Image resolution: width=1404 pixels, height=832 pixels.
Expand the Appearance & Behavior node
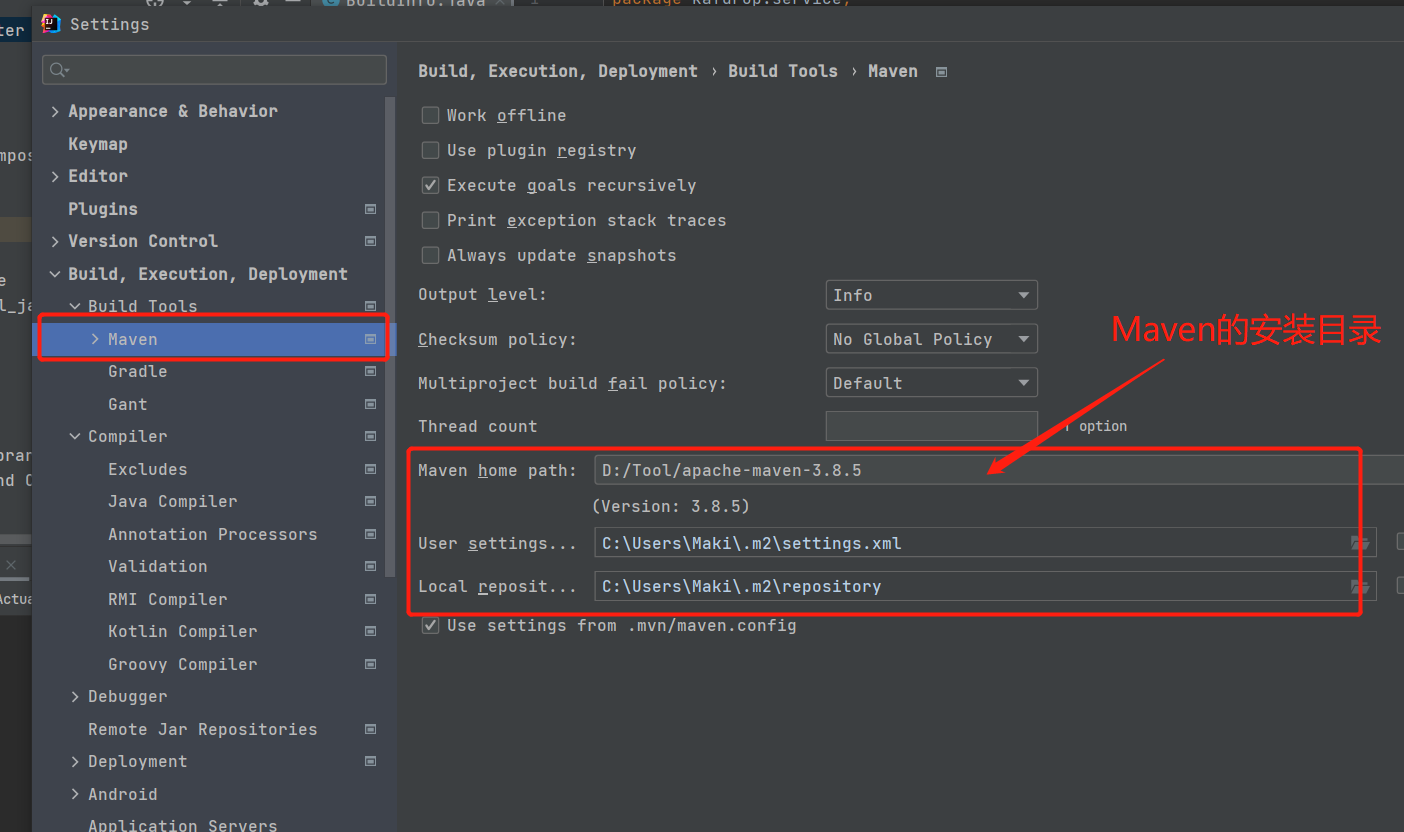(55, 112)
